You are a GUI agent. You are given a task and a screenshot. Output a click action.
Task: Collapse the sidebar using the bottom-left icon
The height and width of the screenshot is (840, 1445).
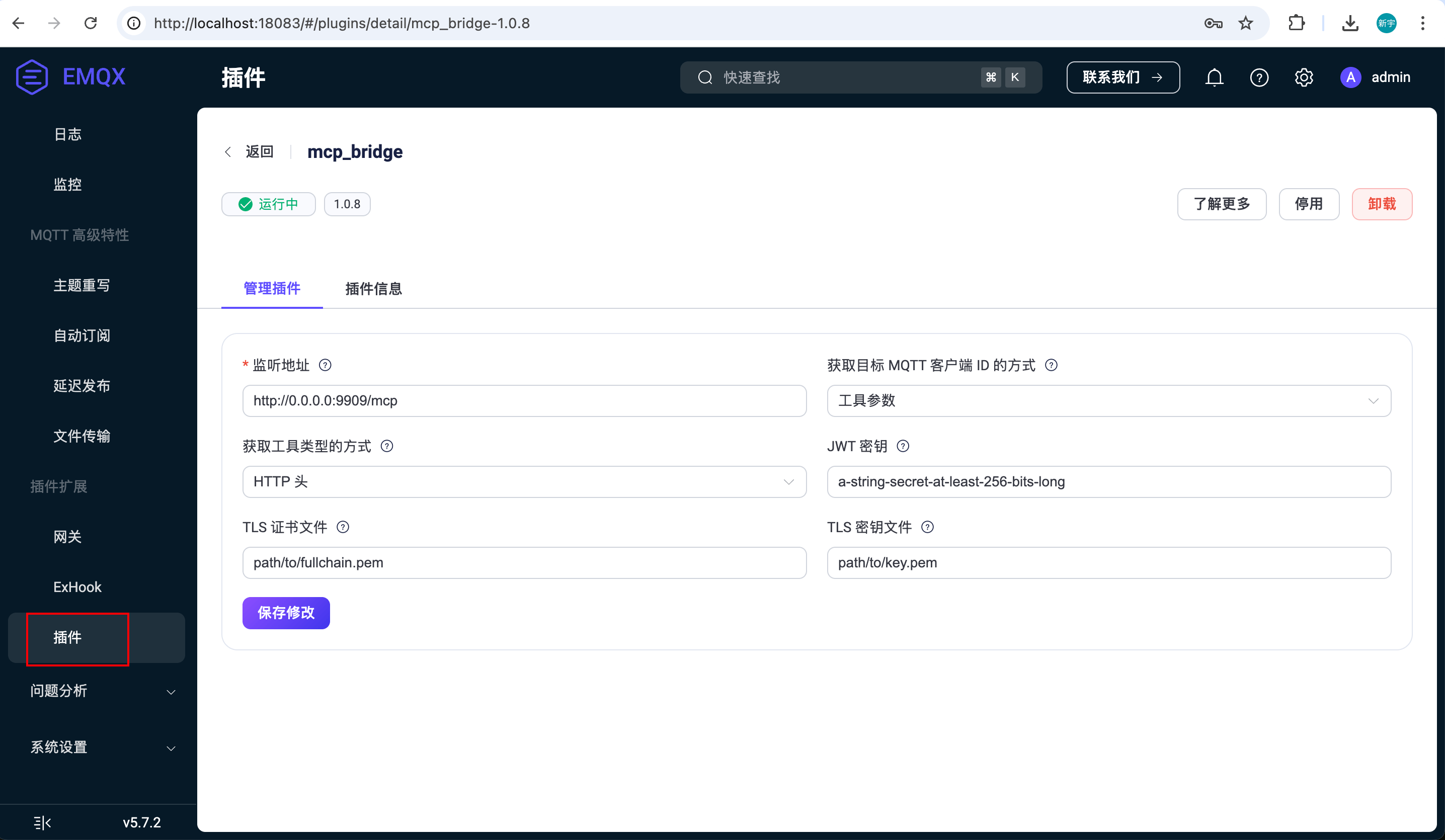[x=42, y=822]
